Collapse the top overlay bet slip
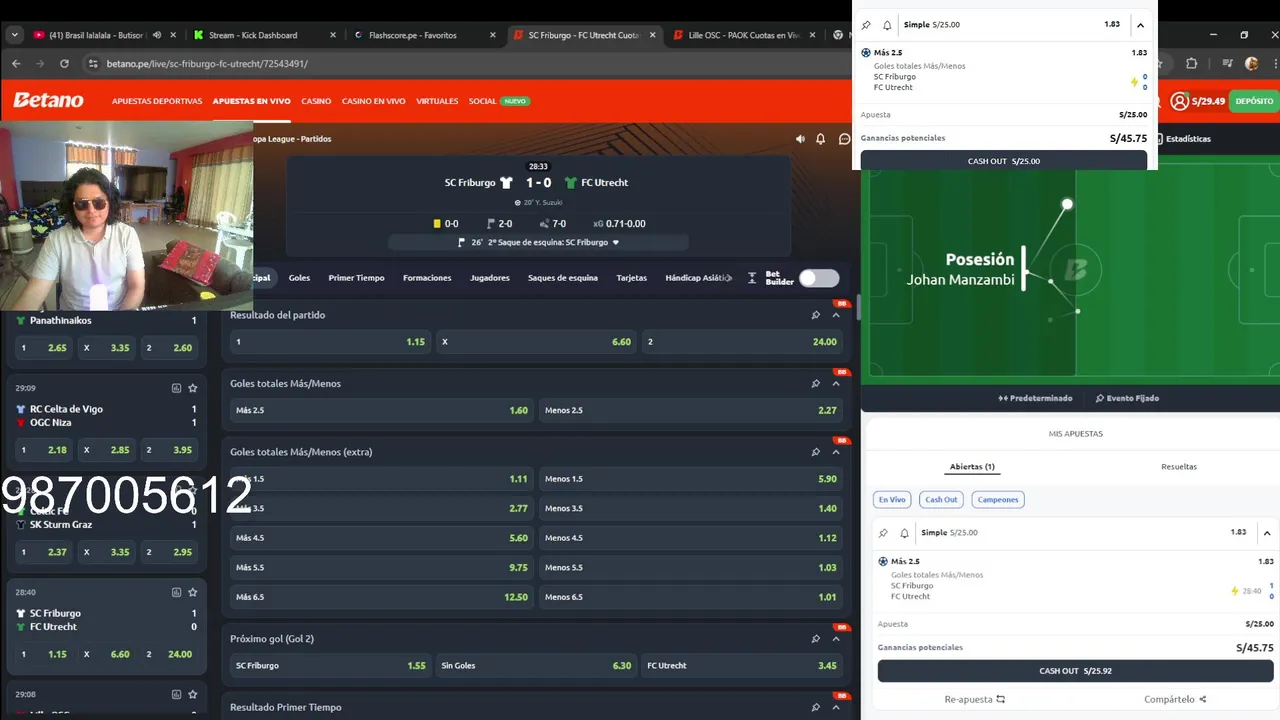Screen dimensions: 1280x720 [1140, 25]
